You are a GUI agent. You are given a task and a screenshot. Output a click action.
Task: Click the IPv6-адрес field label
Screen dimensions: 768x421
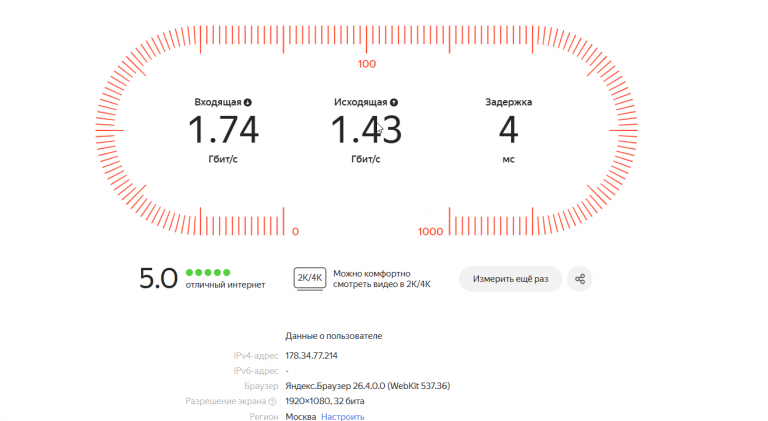click(256, 371)
